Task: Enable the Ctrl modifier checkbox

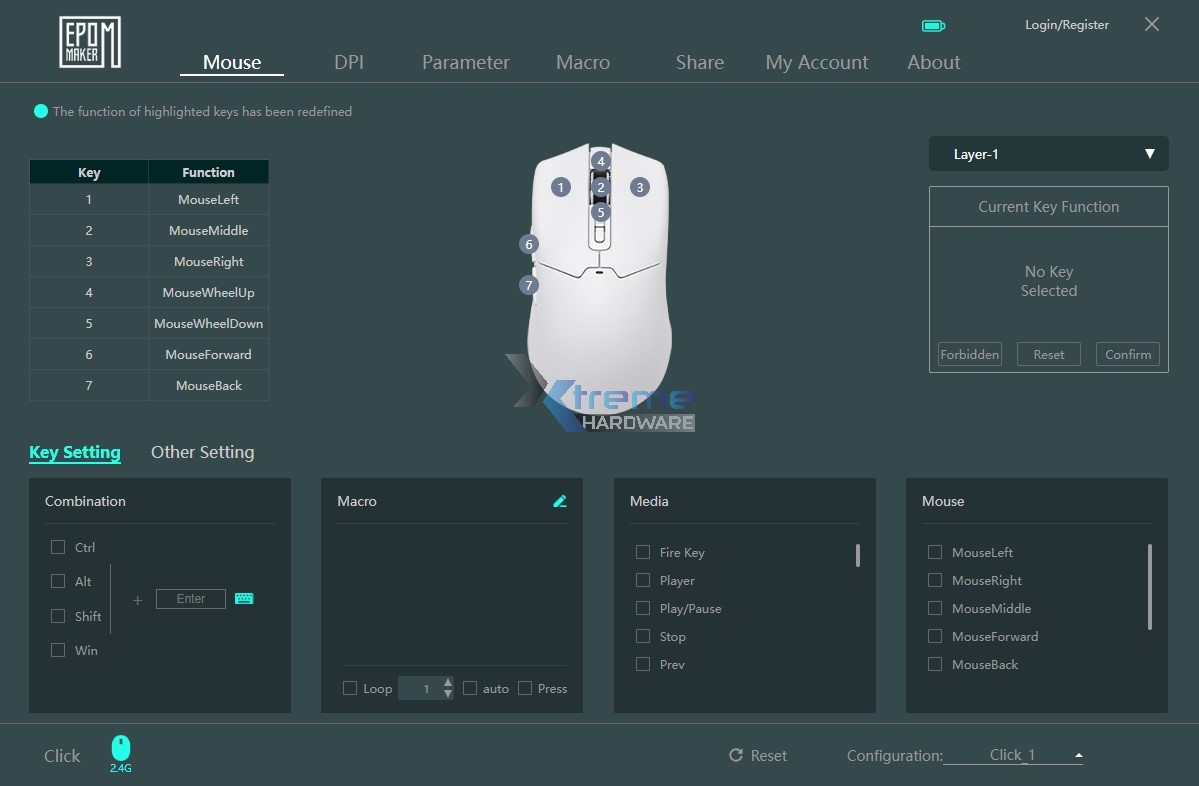Action: coord(58,547)
